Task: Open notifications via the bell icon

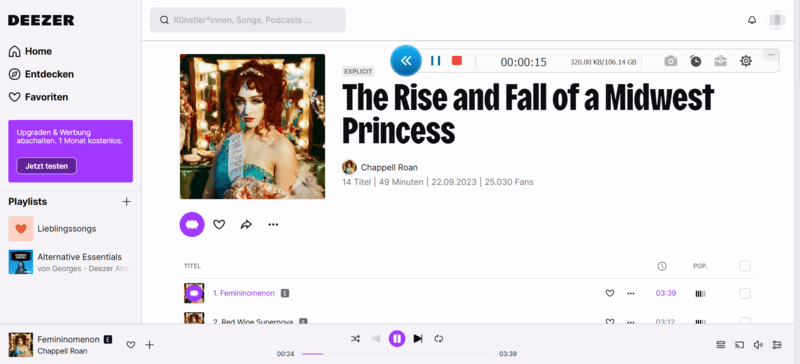Action: coord(752,20)
